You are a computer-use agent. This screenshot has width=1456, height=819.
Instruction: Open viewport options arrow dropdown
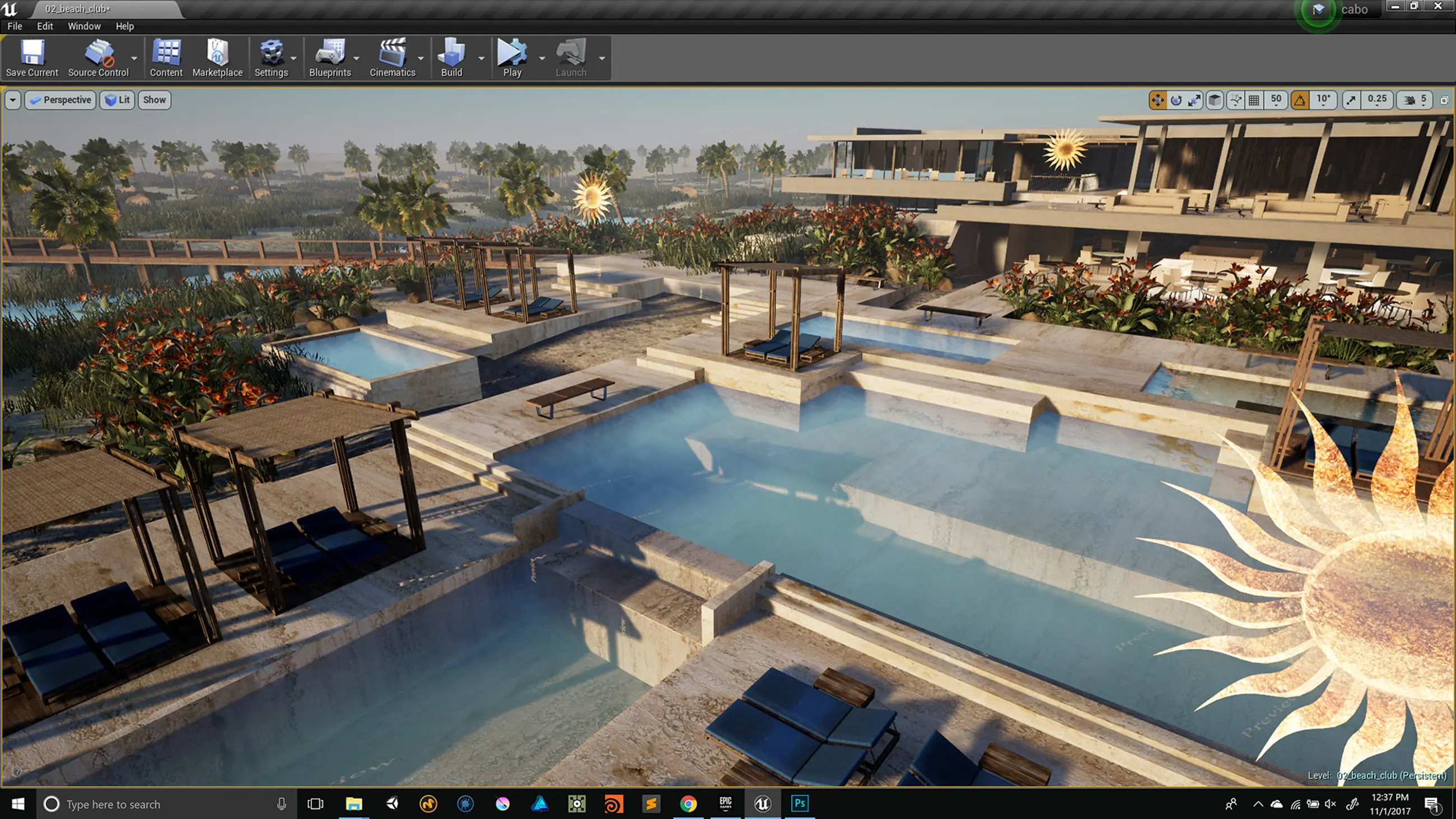12,100
